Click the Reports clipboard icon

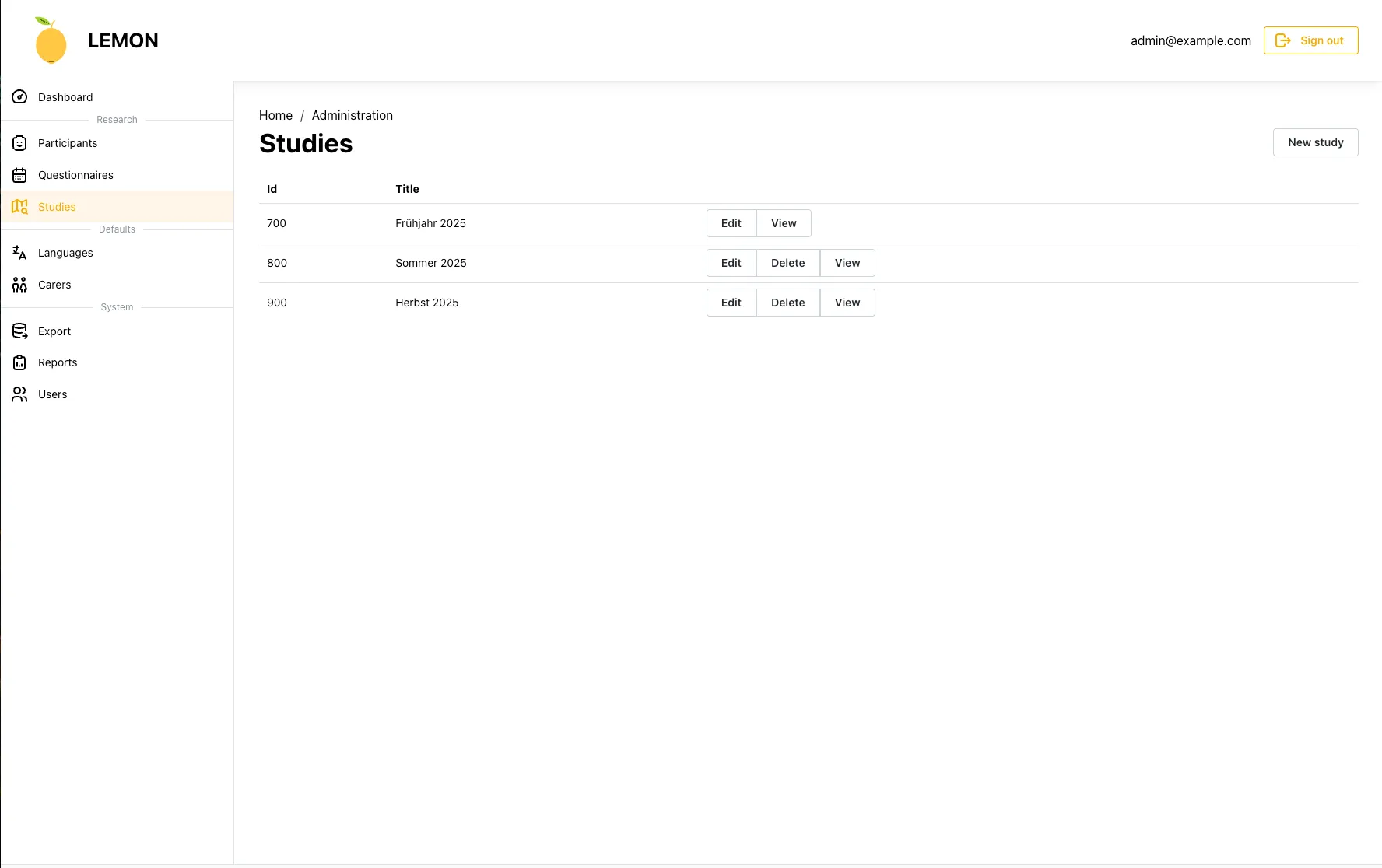(x=19, y=362)
